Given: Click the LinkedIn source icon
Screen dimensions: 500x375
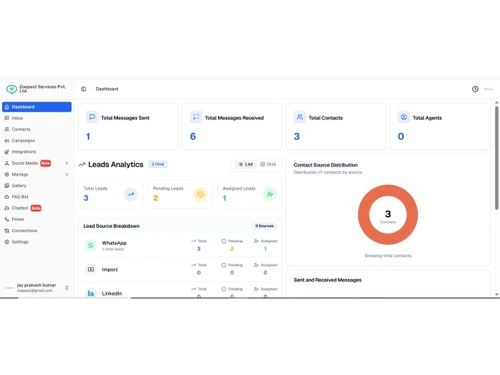Looking at the screenshot, I should click(x=91, y=293).
